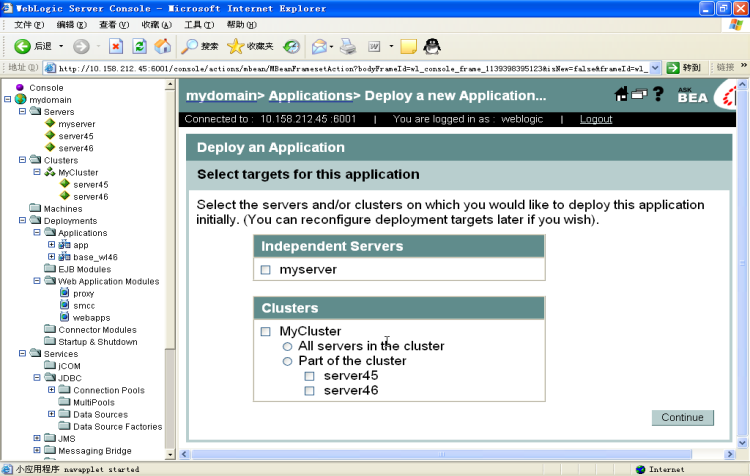Open Favorites with the star icon
Screen dimensions: 750x476
click(250, 46)
